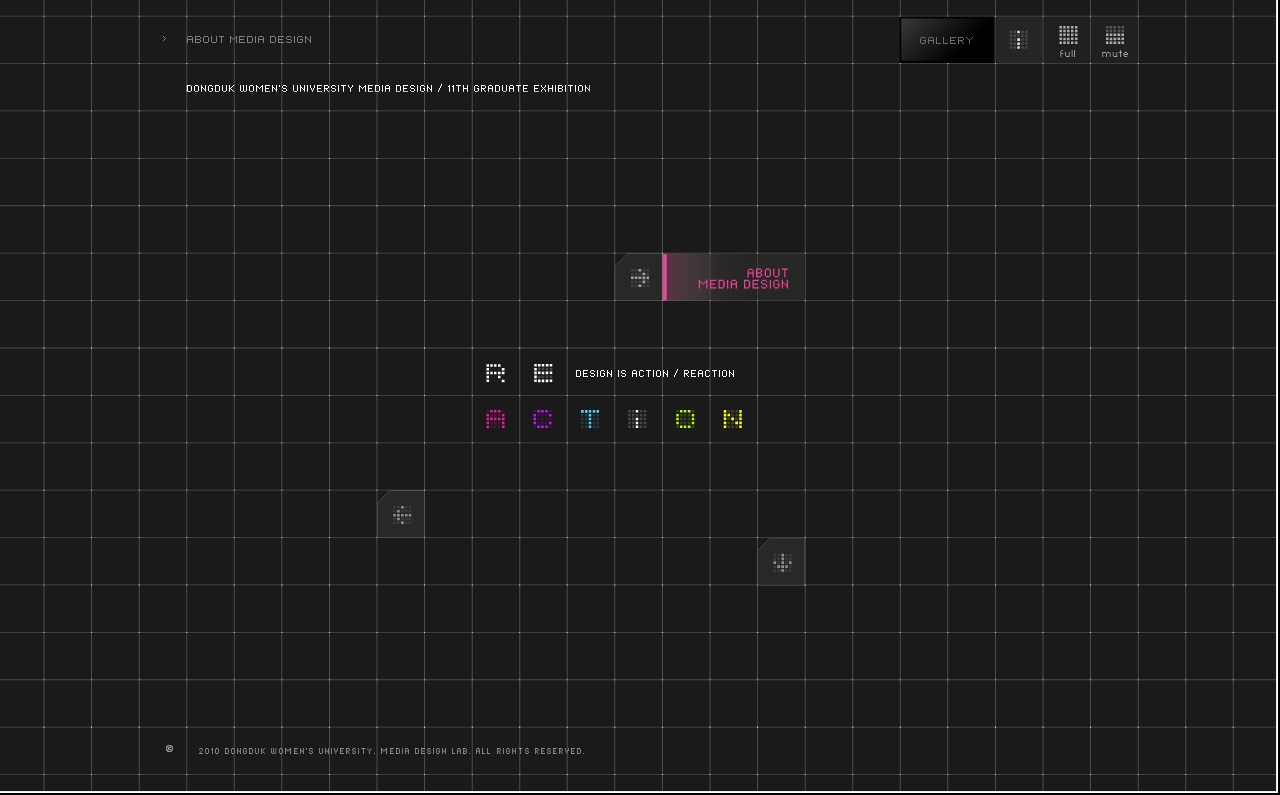Click the copyright symbol in footer
This screenshot has height=795, width=1280.
(169, 749)
